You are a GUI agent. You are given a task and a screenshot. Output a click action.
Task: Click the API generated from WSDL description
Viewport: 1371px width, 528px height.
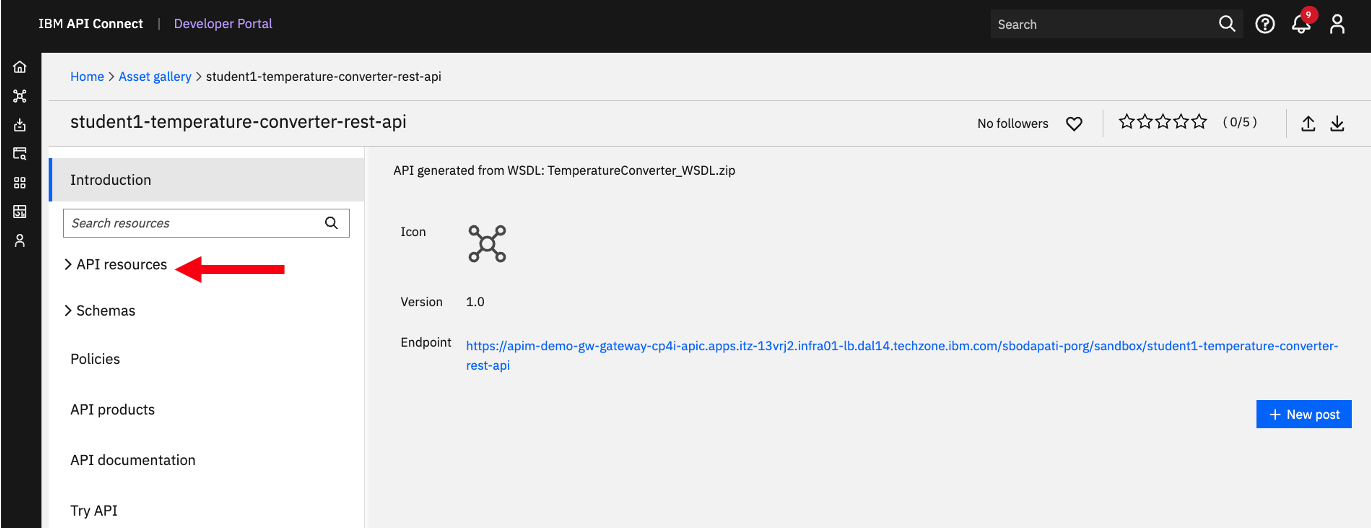(564, 171)
